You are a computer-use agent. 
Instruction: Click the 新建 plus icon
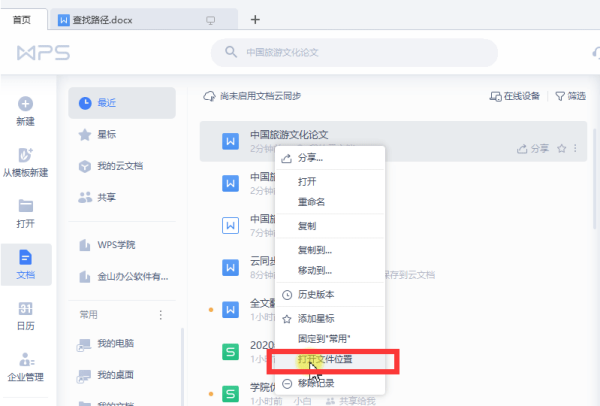(25, 104)
